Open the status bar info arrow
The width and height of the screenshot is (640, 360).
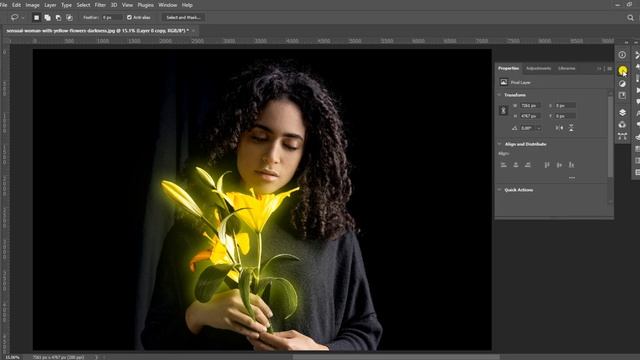click(x=97, y=357)
